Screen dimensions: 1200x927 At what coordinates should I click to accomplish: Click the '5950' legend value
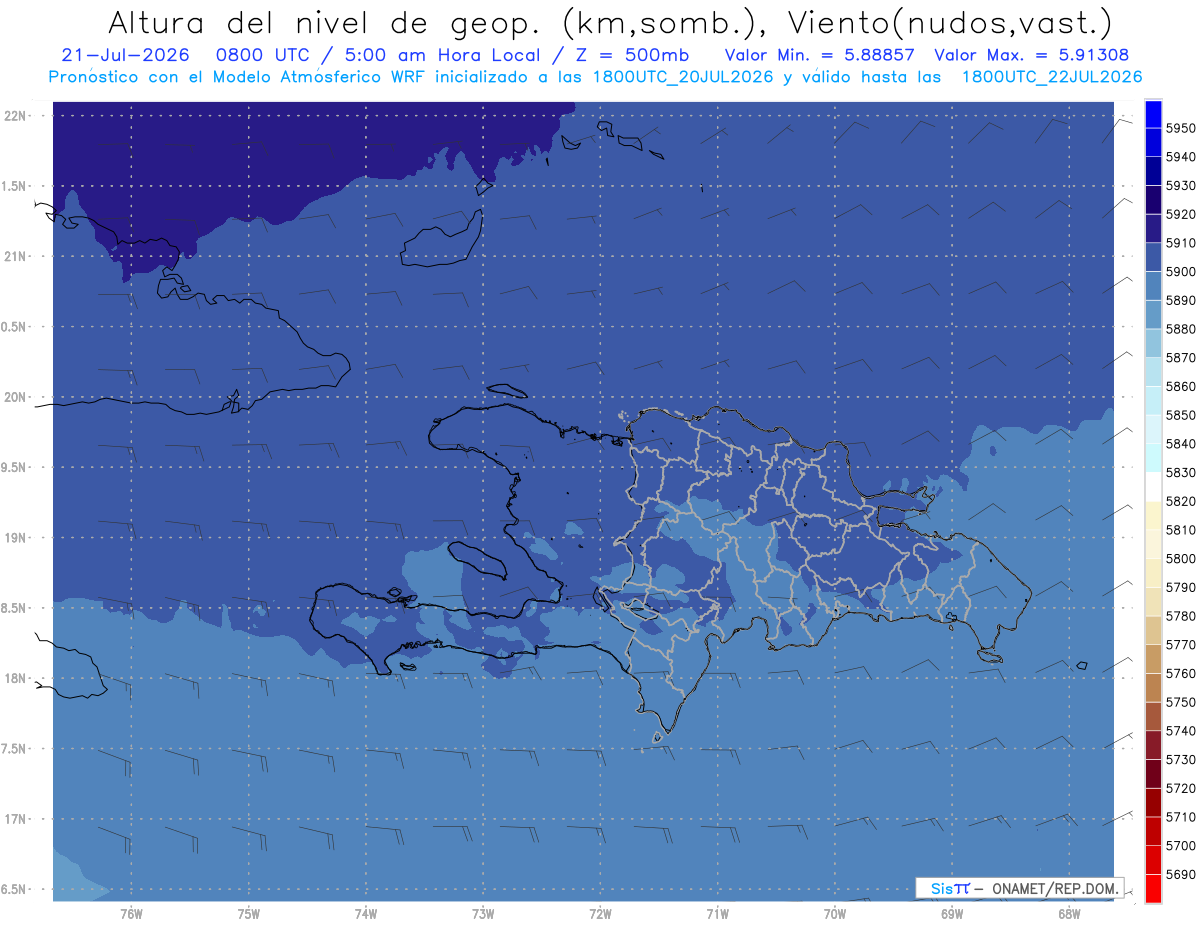coord(1179,128)
